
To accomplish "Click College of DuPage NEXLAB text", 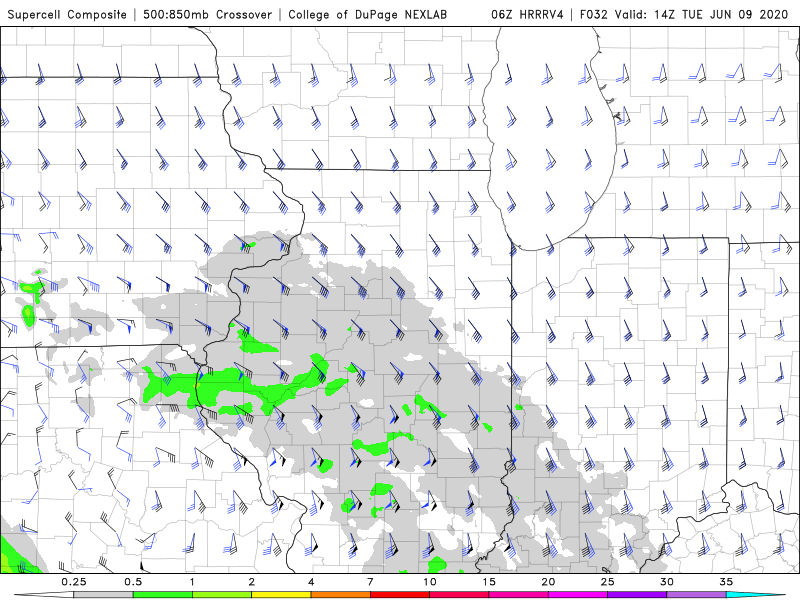I will tap(367, 14).
